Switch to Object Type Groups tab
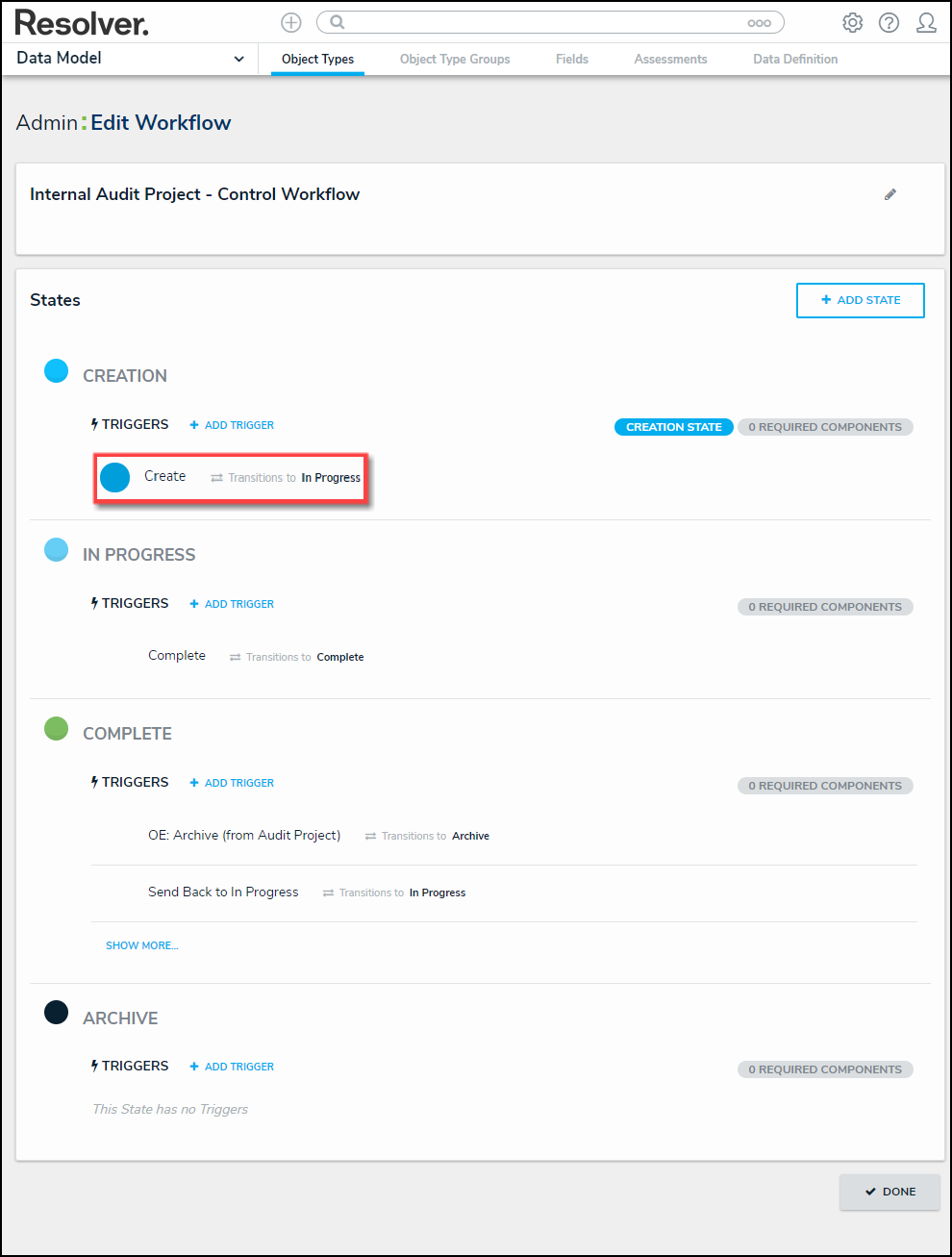This screenshot has width=952, height=1257. pos(455,59)
